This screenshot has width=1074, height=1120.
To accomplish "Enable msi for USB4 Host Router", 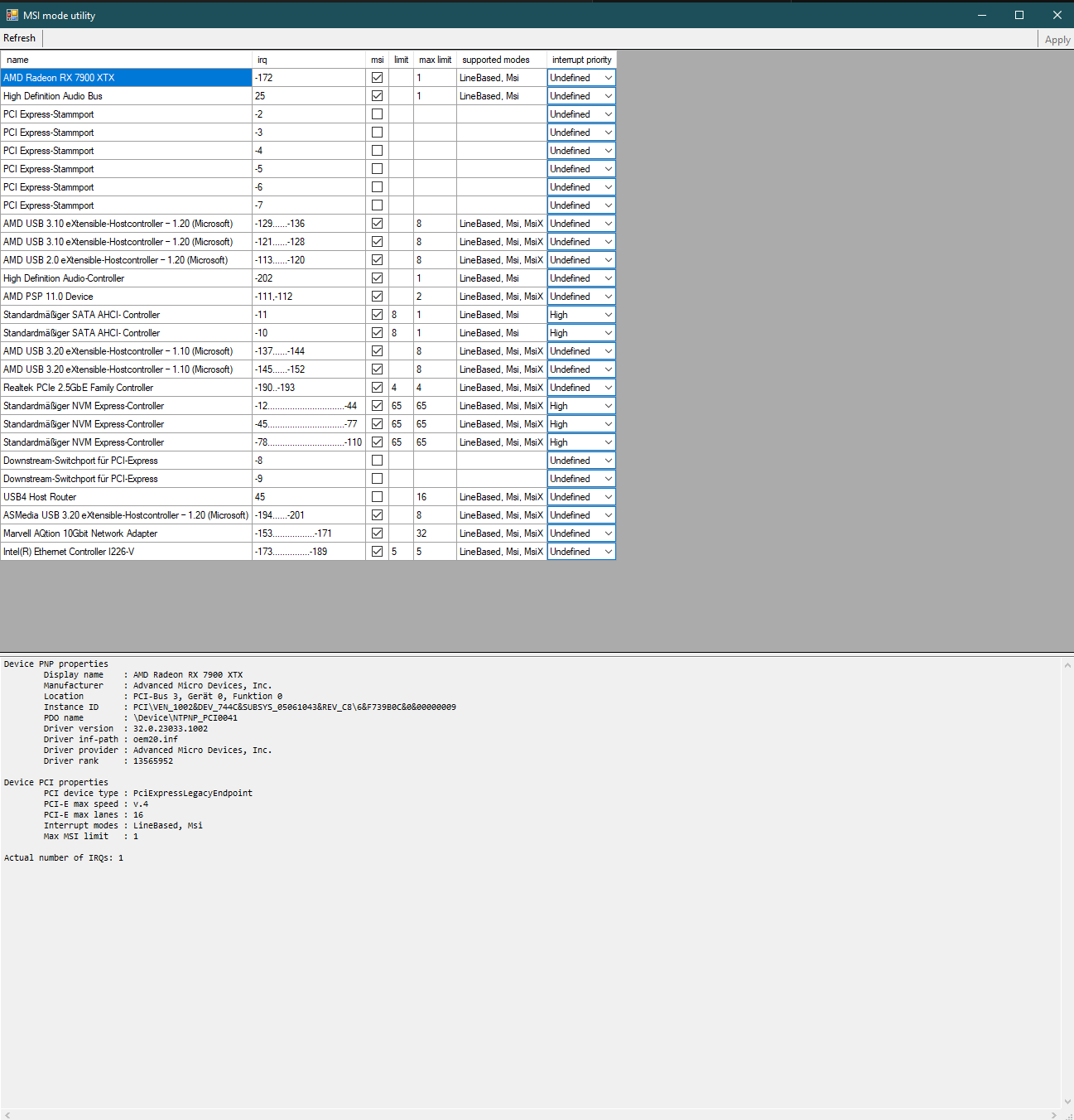I will [x=377, y=497].
